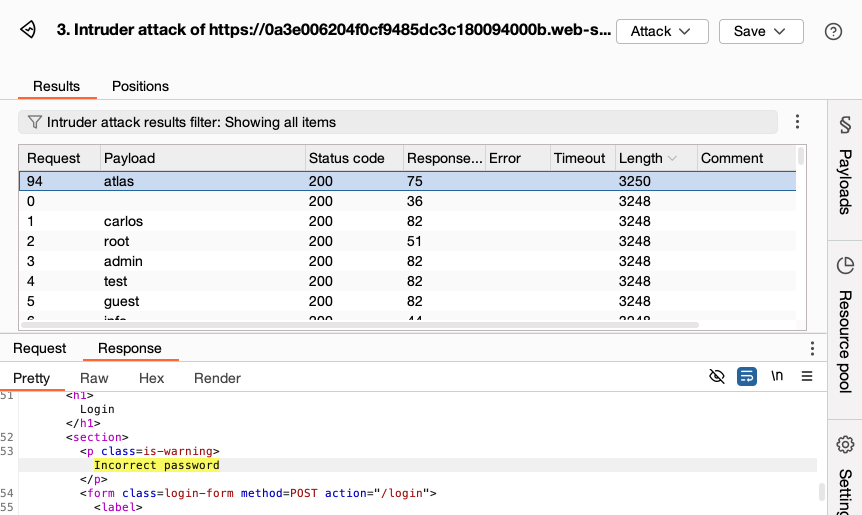The image size is (862, 515).
Task: Open the Resource pool side panel
Action: point(844,325)
